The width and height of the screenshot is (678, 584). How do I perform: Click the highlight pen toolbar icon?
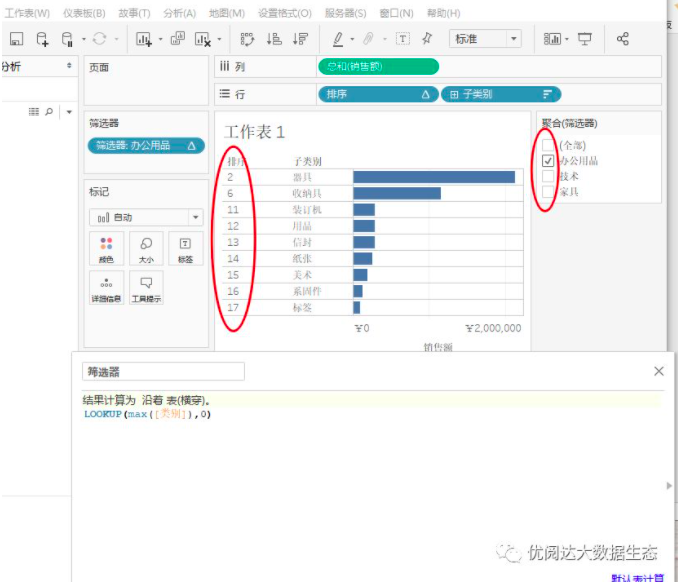[338, 39]
